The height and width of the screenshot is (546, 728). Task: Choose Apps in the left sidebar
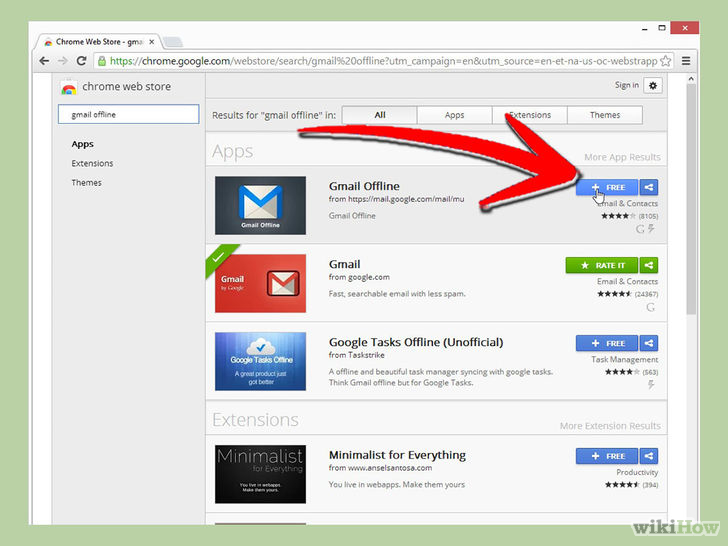[83, 144]
